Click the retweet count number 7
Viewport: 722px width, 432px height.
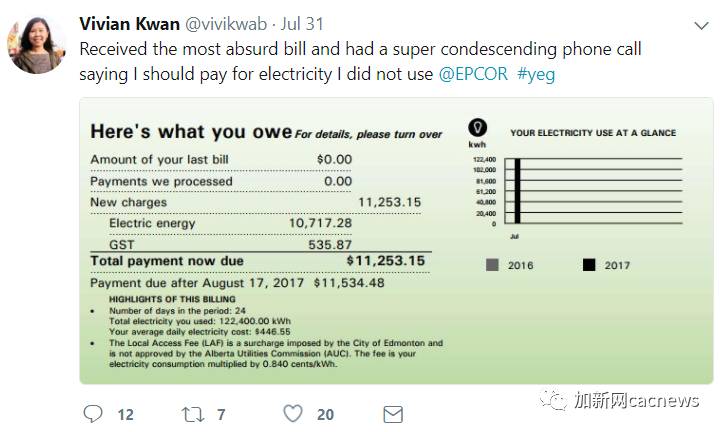pyautogui.click(x=221, y=414)
